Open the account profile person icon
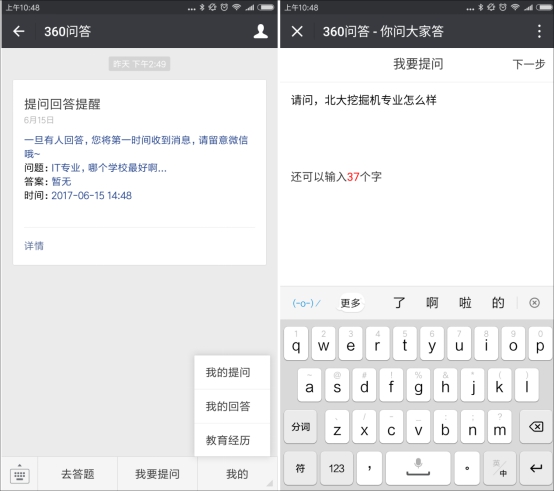The height and width of the screenshot is (492, 554). pyautogui.click(x=261, y=31)
